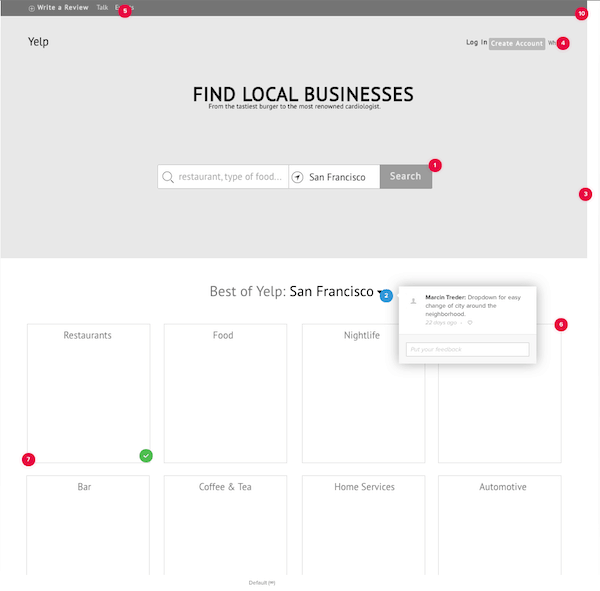Select the Nightlife category card

click(x=363, y=393)
